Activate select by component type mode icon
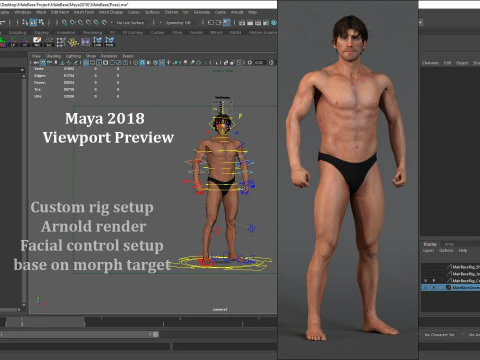Screen dimensions: 480x360 click(41, 22)
